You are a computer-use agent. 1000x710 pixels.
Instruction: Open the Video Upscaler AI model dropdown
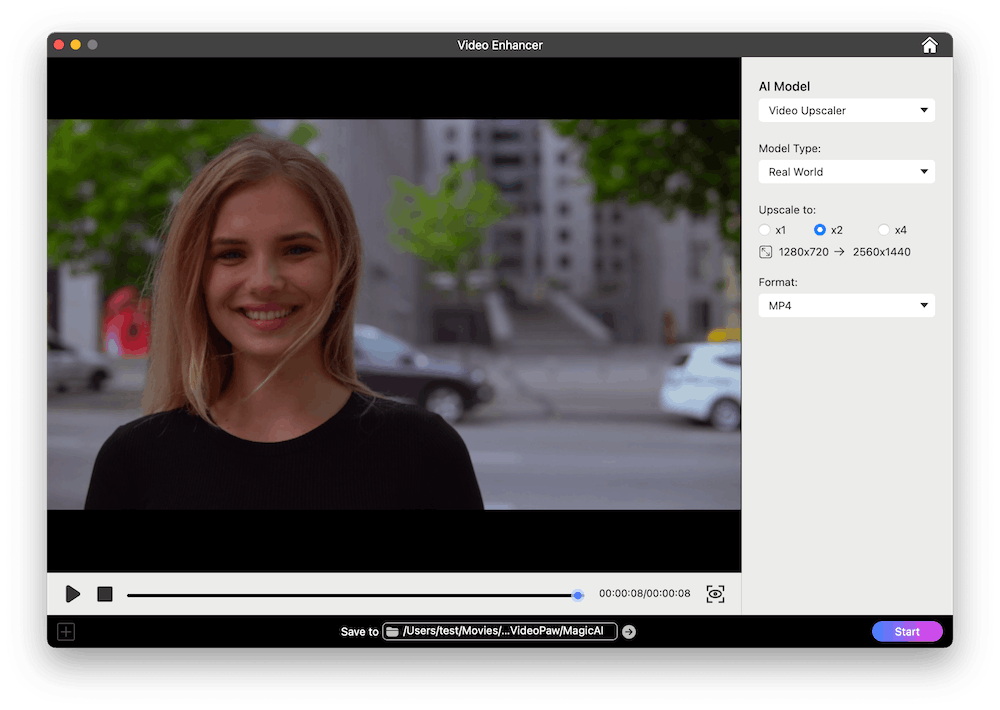click(846, 110)
